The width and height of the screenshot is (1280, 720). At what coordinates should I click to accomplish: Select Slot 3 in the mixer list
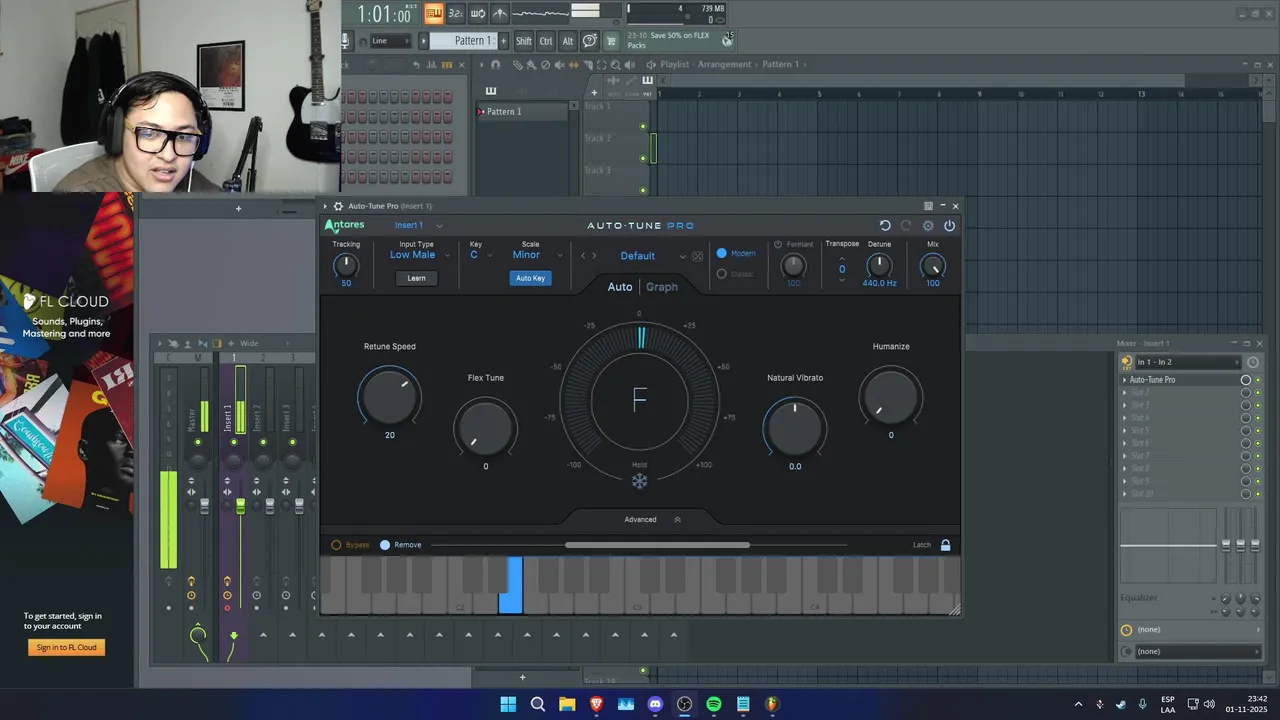(x=1180, y=405)
